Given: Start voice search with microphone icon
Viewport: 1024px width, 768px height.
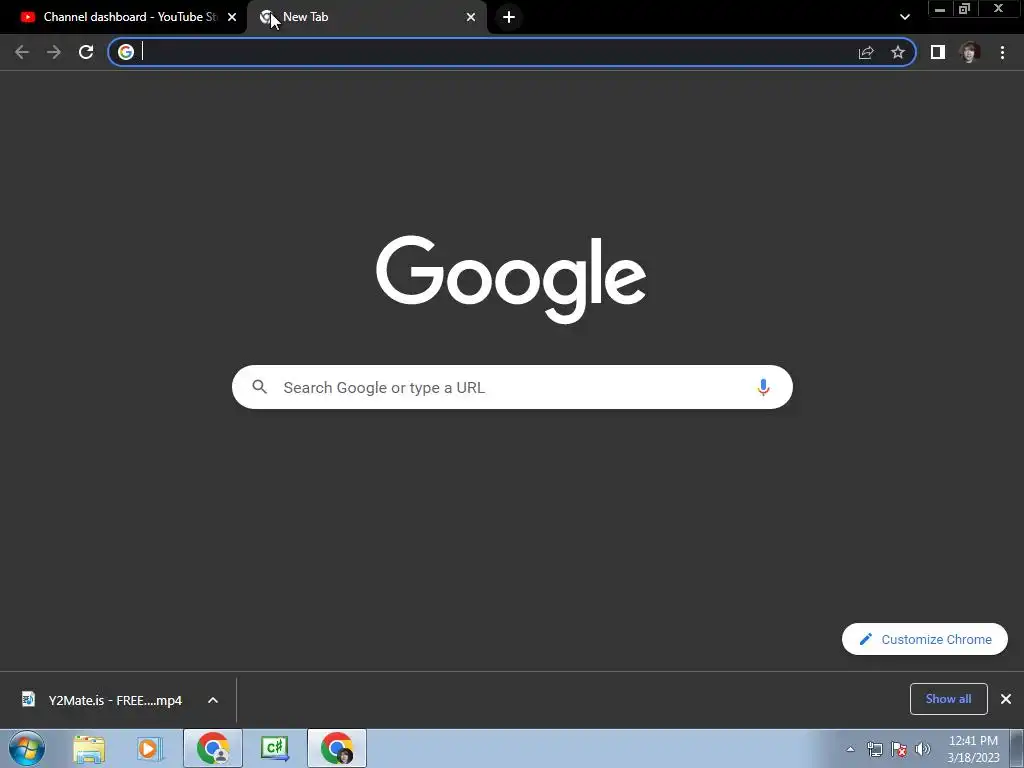Looking at the screenshot, I should coord(763,387).
